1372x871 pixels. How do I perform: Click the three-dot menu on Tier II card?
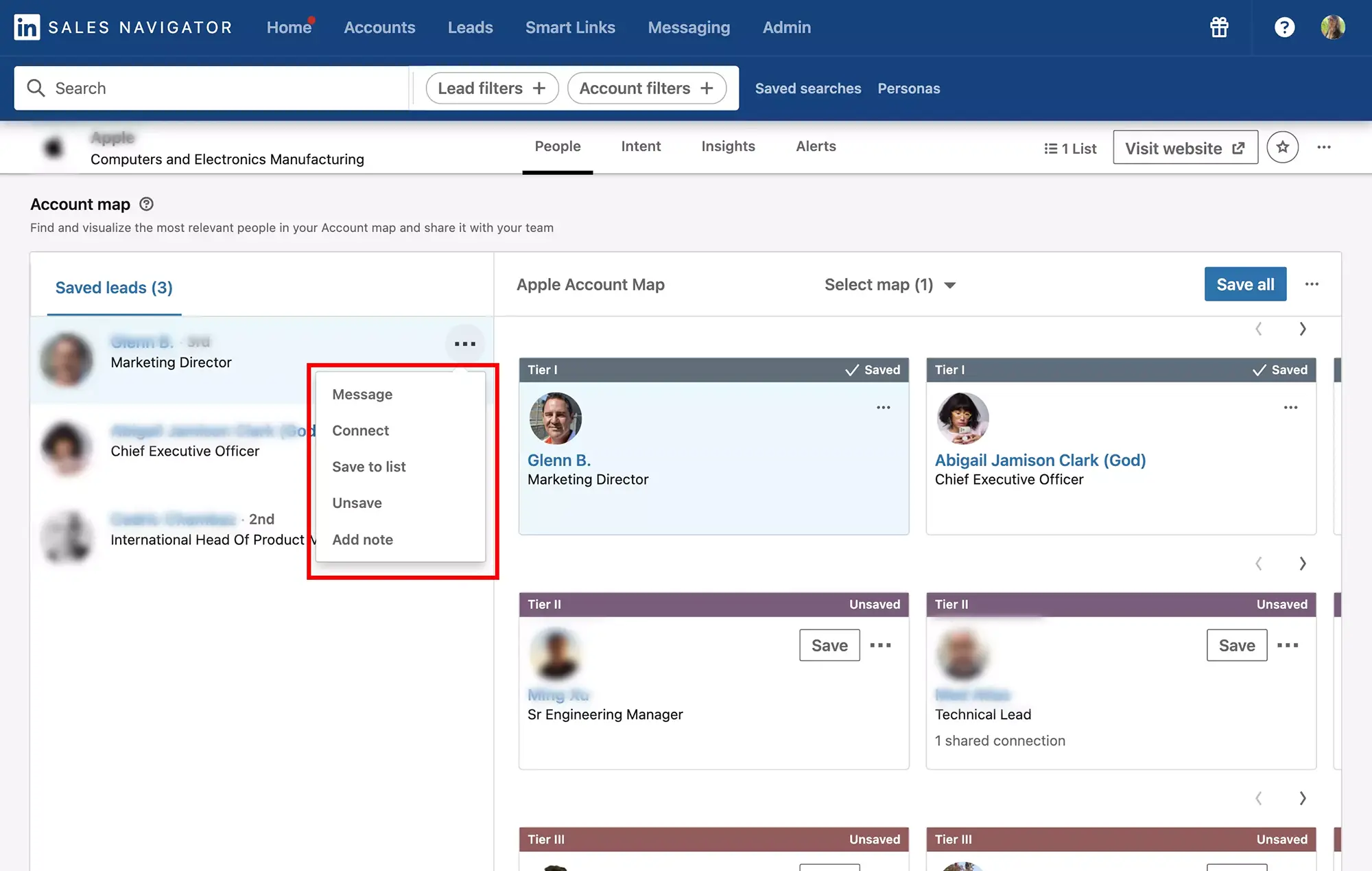(880, 644)
